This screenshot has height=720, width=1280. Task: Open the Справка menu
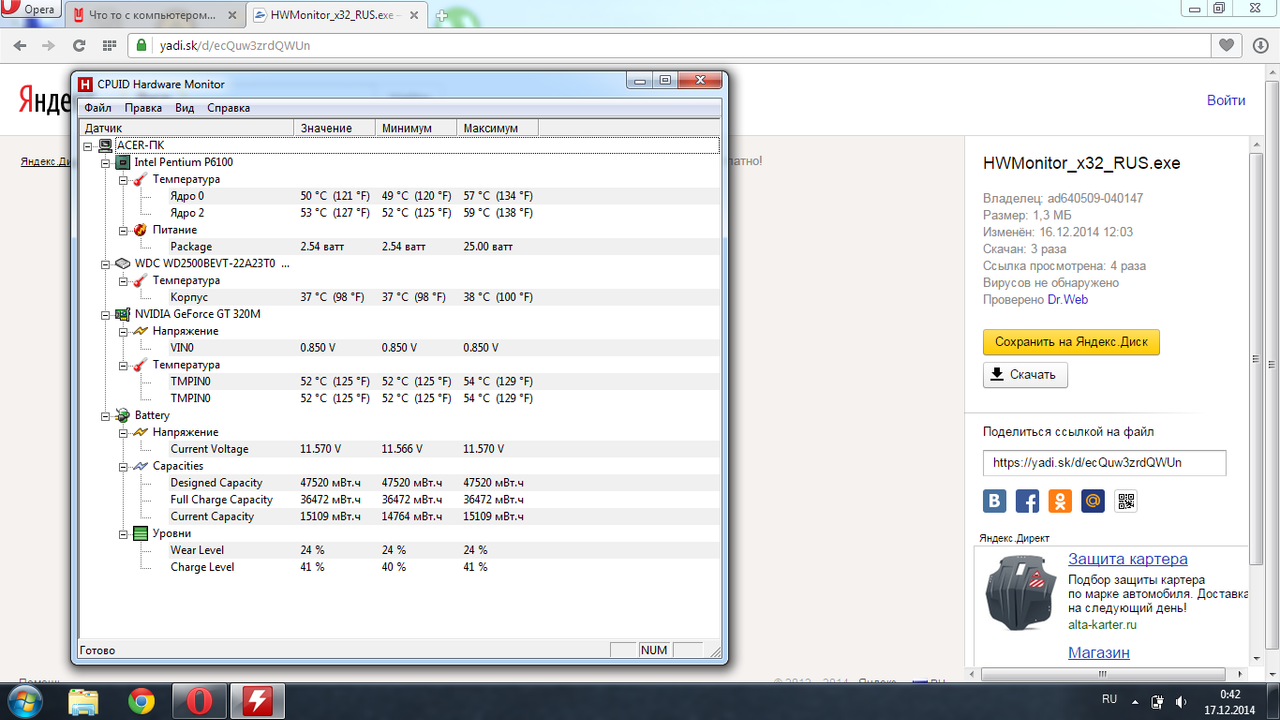228,108
